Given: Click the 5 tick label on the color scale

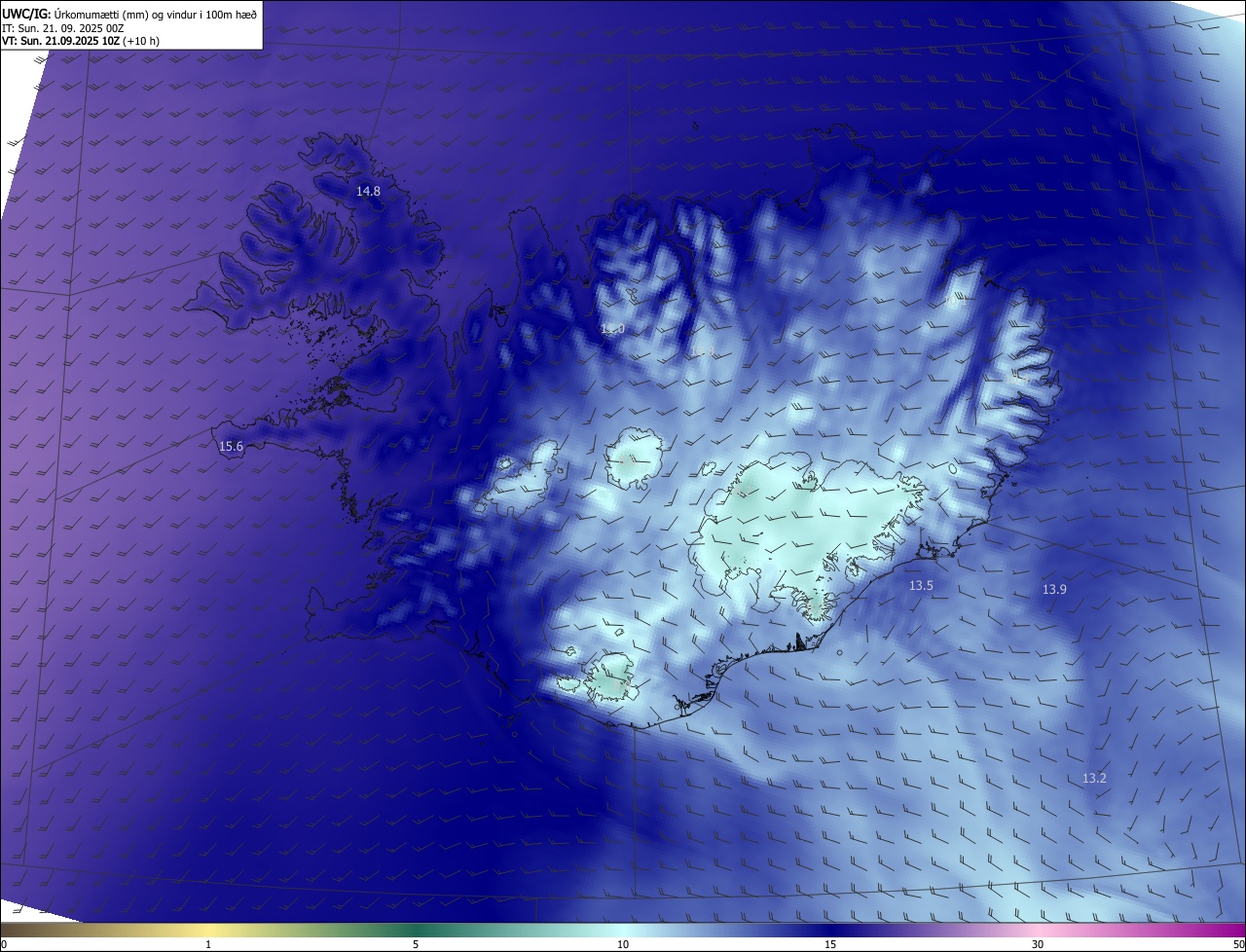Looking at the screenshot, I should 416,944.
